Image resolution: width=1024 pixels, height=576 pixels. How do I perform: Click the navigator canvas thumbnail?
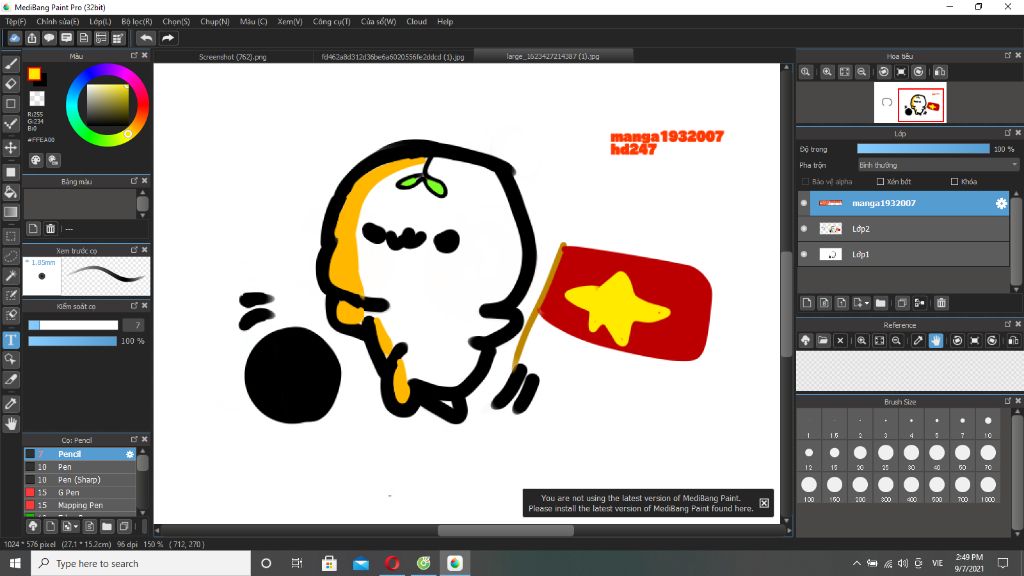(910, 103)
